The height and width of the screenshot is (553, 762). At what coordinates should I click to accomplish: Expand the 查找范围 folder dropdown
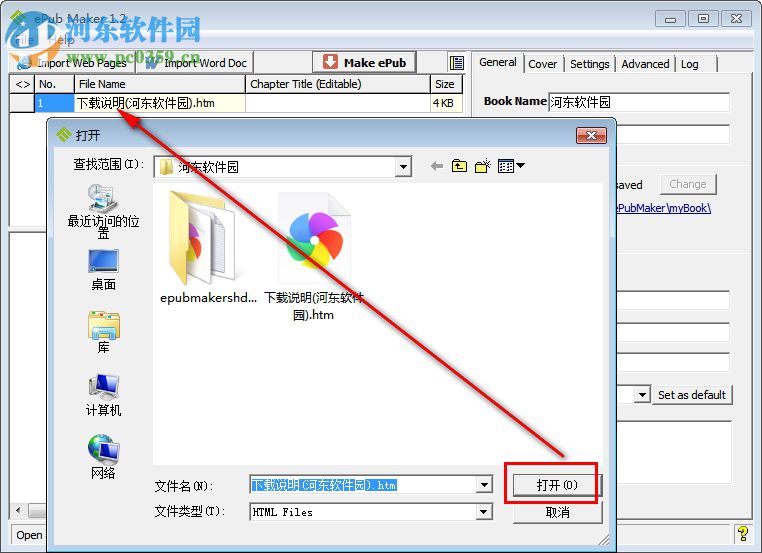tap(403, 167)
